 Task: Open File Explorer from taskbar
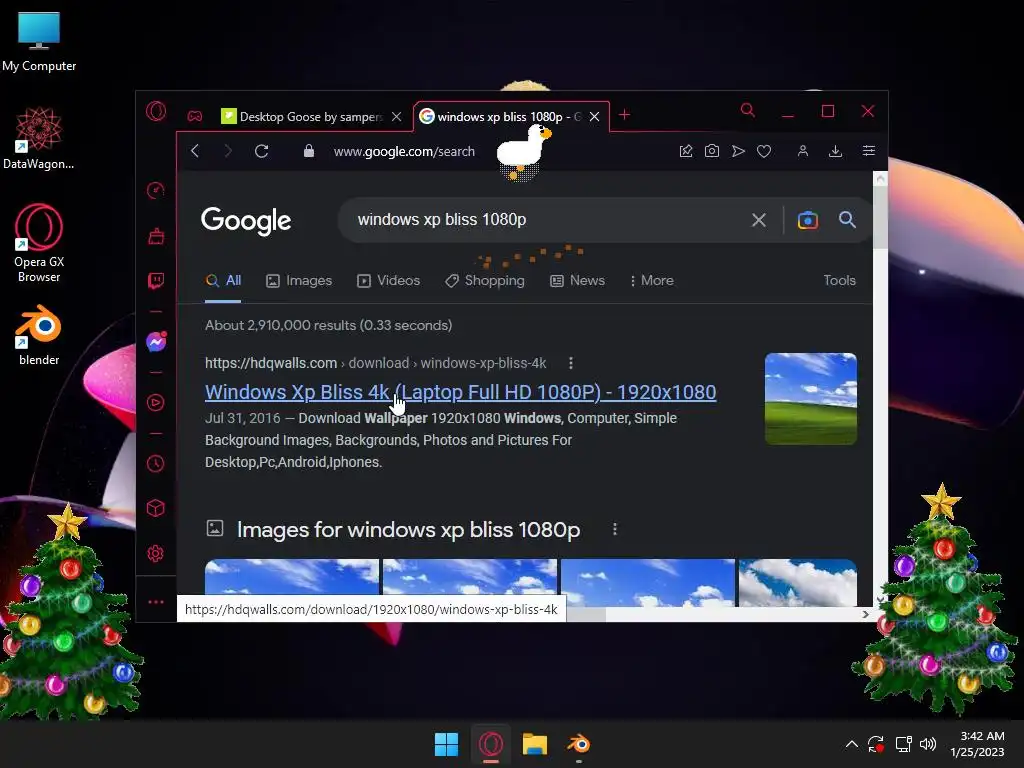pyautogui.click(x=535, y=744)
